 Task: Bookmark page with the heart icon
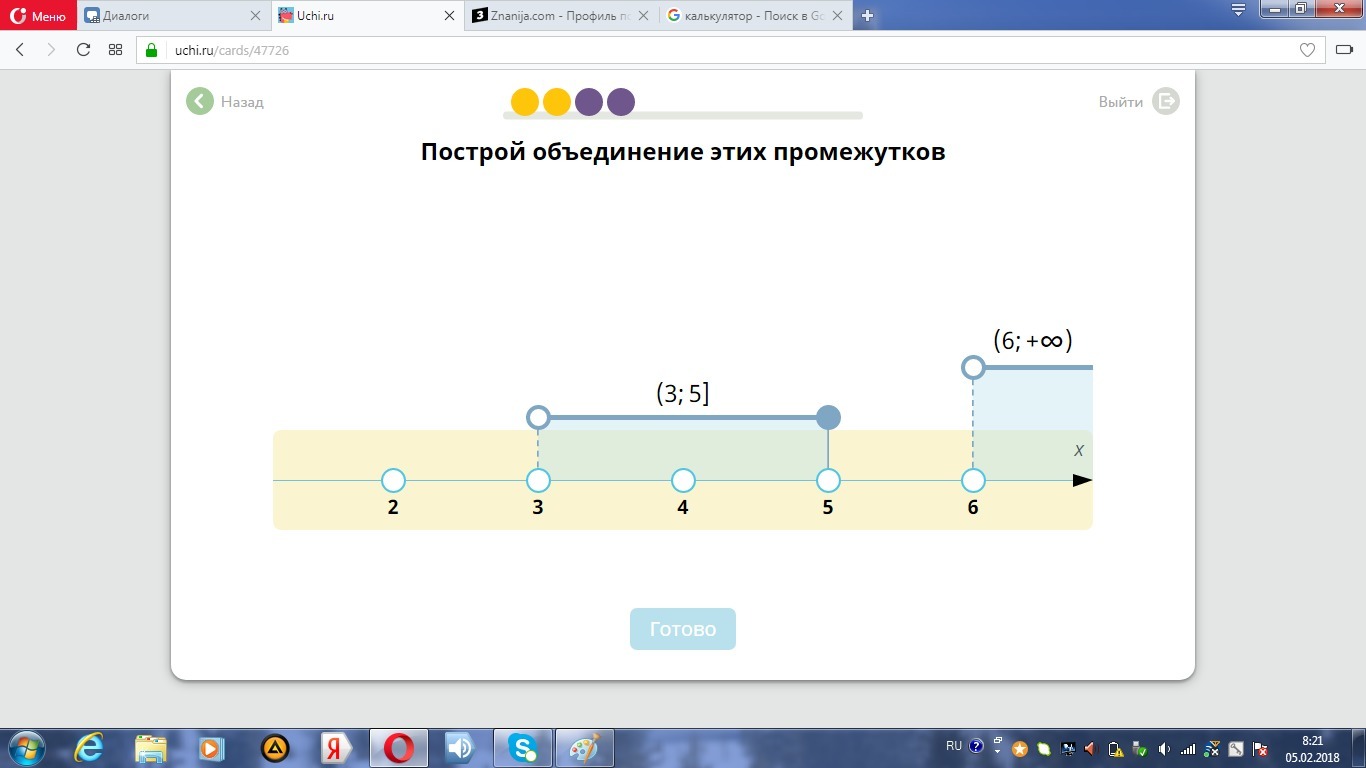(1307, 50)
